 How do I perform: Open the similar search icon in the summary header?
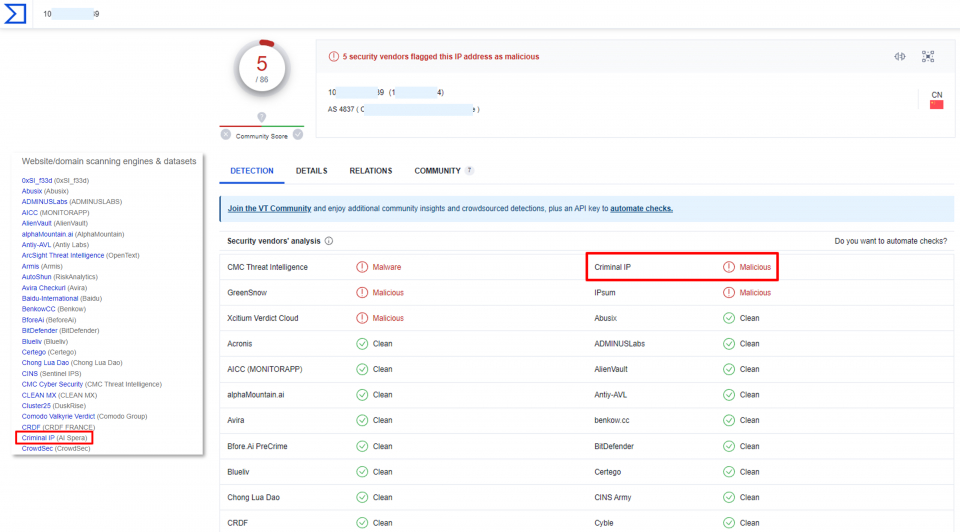tap(899, 56)
